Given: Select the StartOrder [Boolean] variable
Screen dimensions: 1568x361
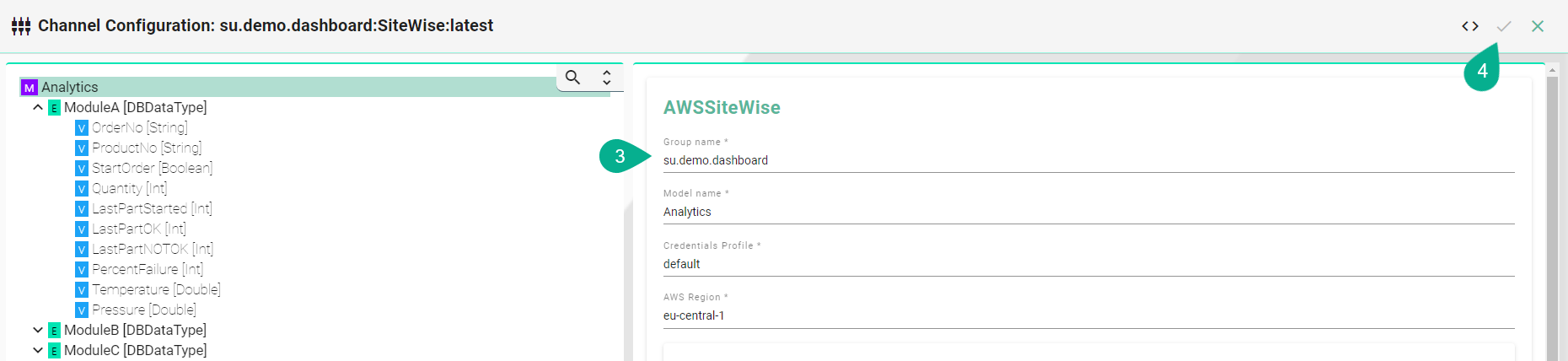Looking at the screenshot, I should 152,169.
